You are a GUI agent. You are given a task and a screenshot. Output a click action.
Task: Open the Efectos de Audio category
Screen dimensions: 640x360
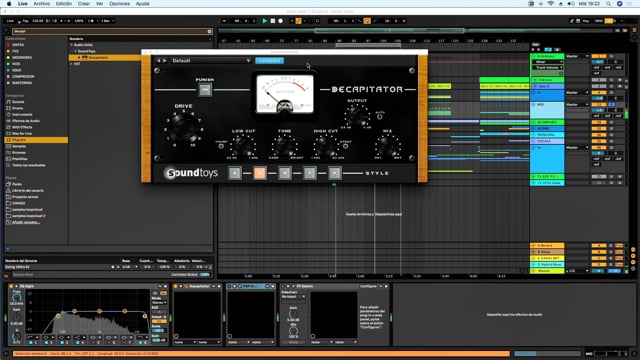pos(26,121)
